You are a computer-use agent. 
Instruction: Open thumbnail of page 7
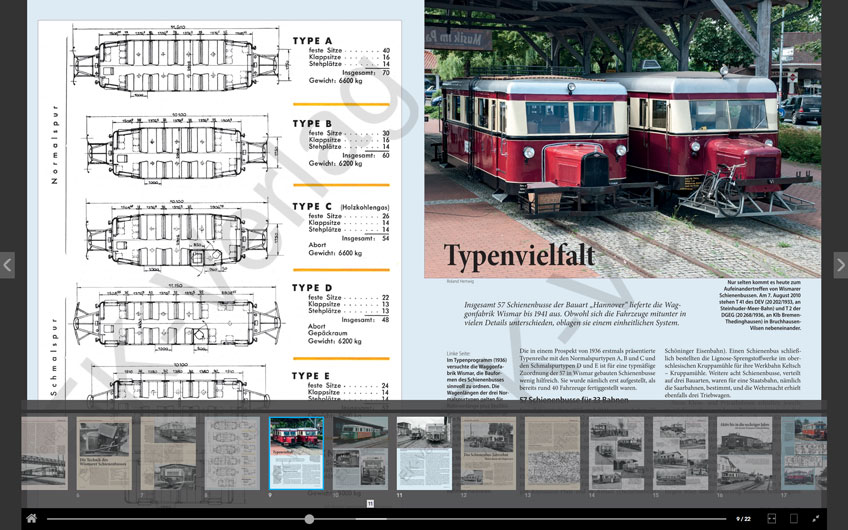pyautogui.click(x=168, y=453)
